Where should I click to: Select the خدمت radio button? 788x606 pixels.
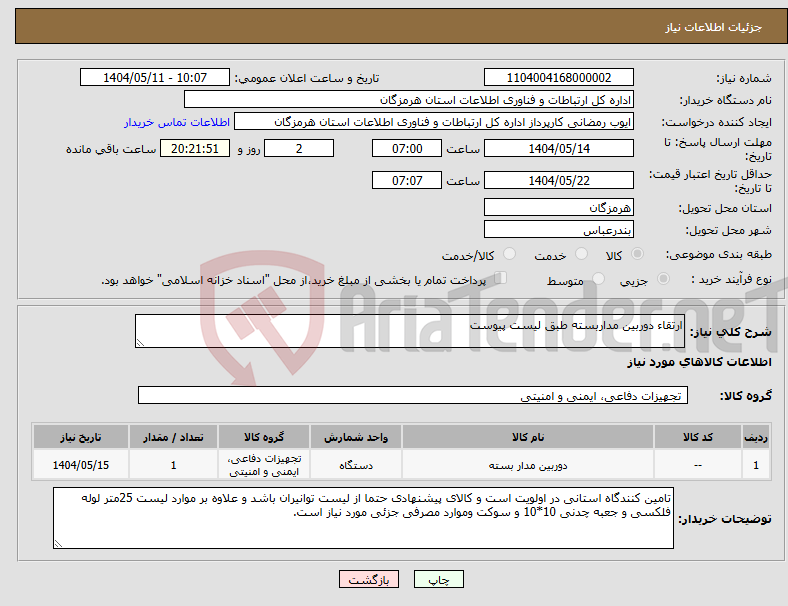coord(581,254)
